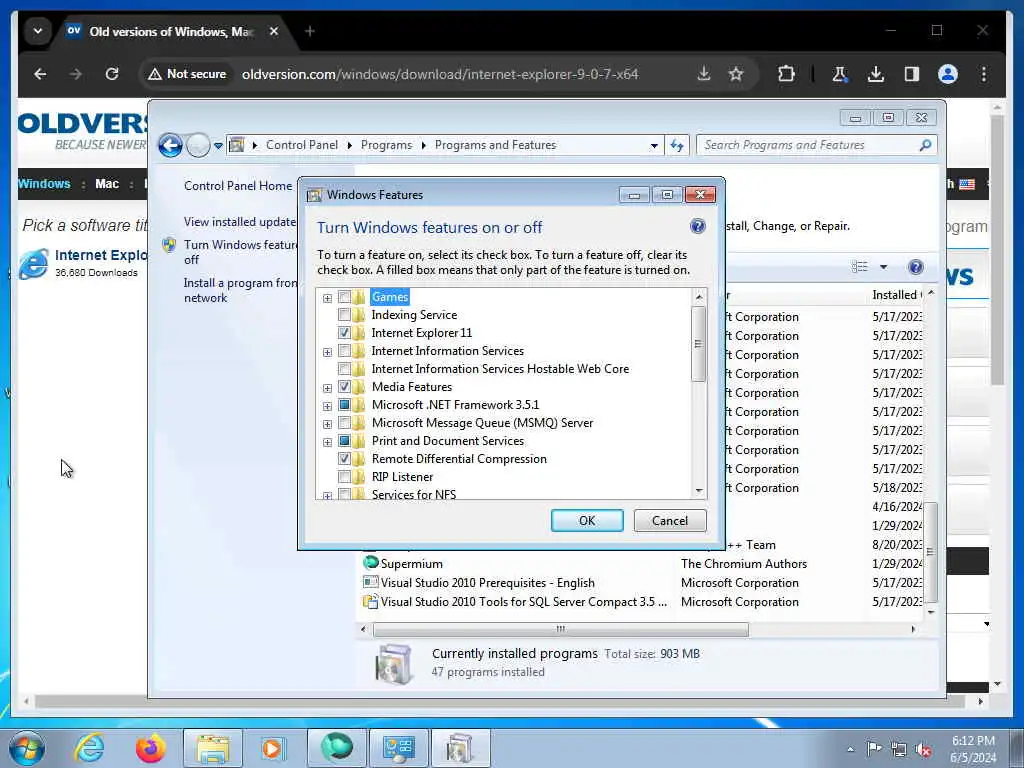Launch Firefox from taskbar
This screenshot has width=1024, height=768.
(x=150, y=748)
